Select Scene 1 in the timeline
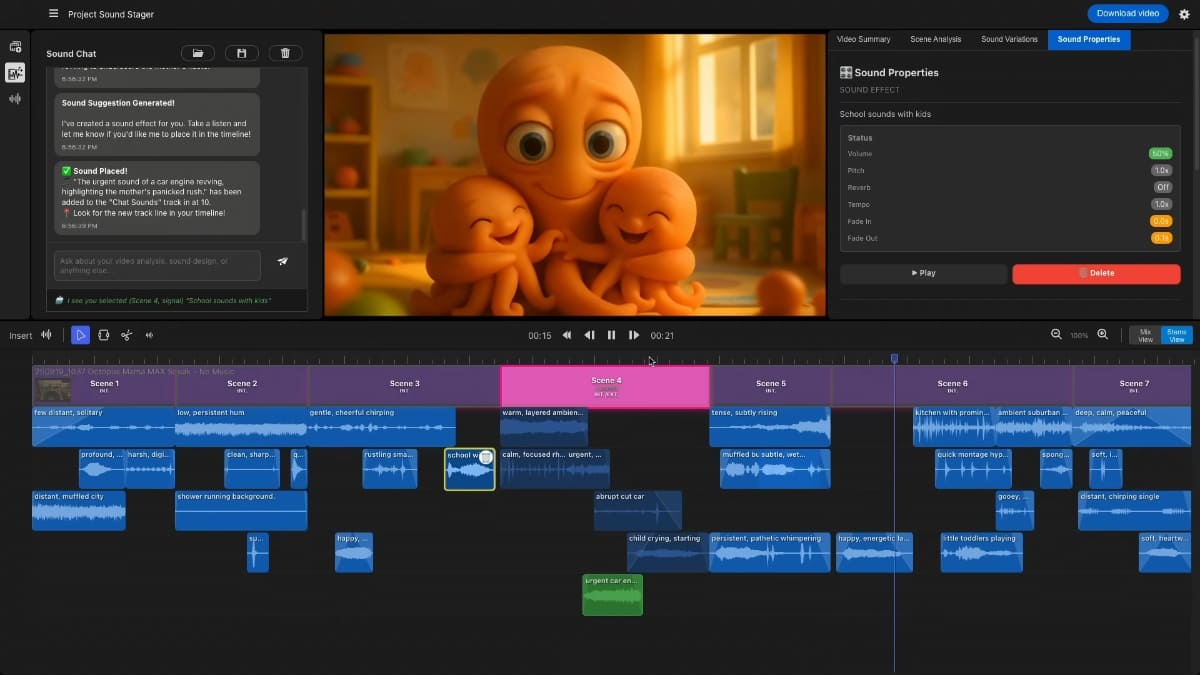Viewport: 1200px width, 675px height. pyautogui.click(x=104, y=386)
